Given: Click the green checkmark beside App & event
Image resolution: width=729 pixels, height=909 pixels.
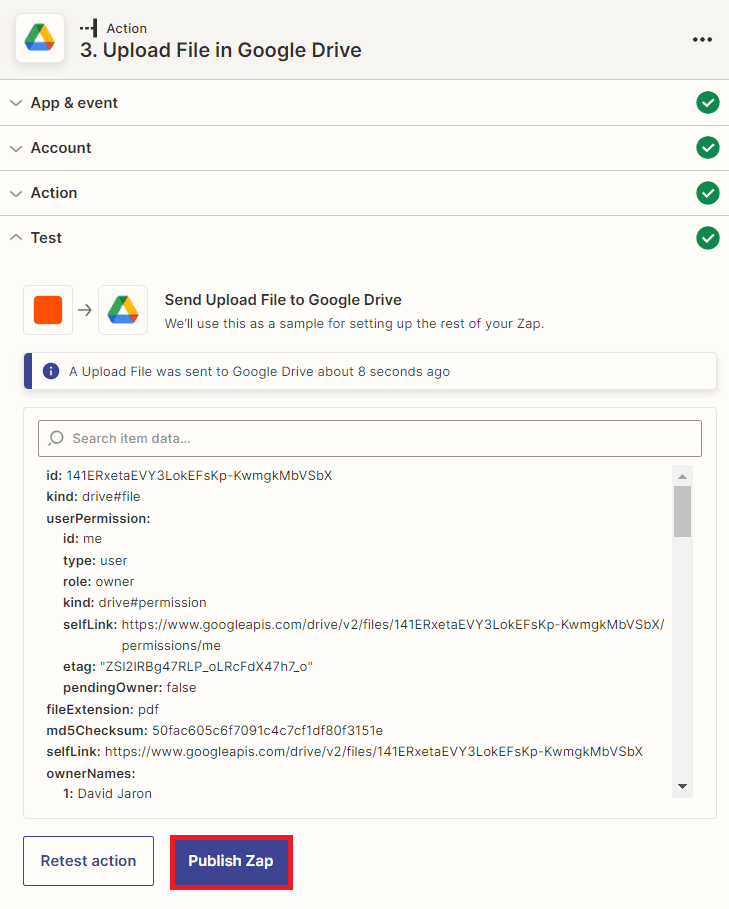Looking at the screenshot, I should tap(708, 102).
